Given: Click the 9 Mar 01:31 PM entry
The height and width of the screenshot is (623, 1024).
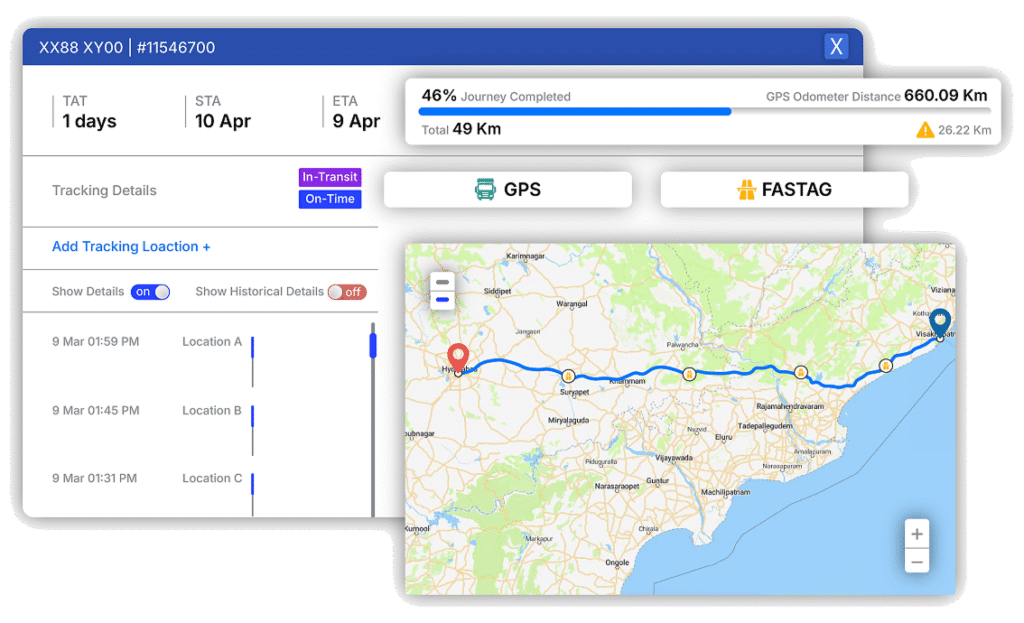Looking at the screenshot, I should 95,479.
